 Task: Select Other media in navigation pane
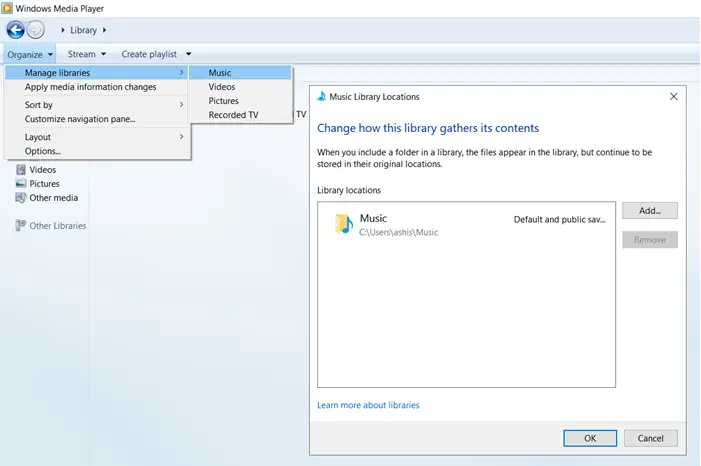[54, 198]
